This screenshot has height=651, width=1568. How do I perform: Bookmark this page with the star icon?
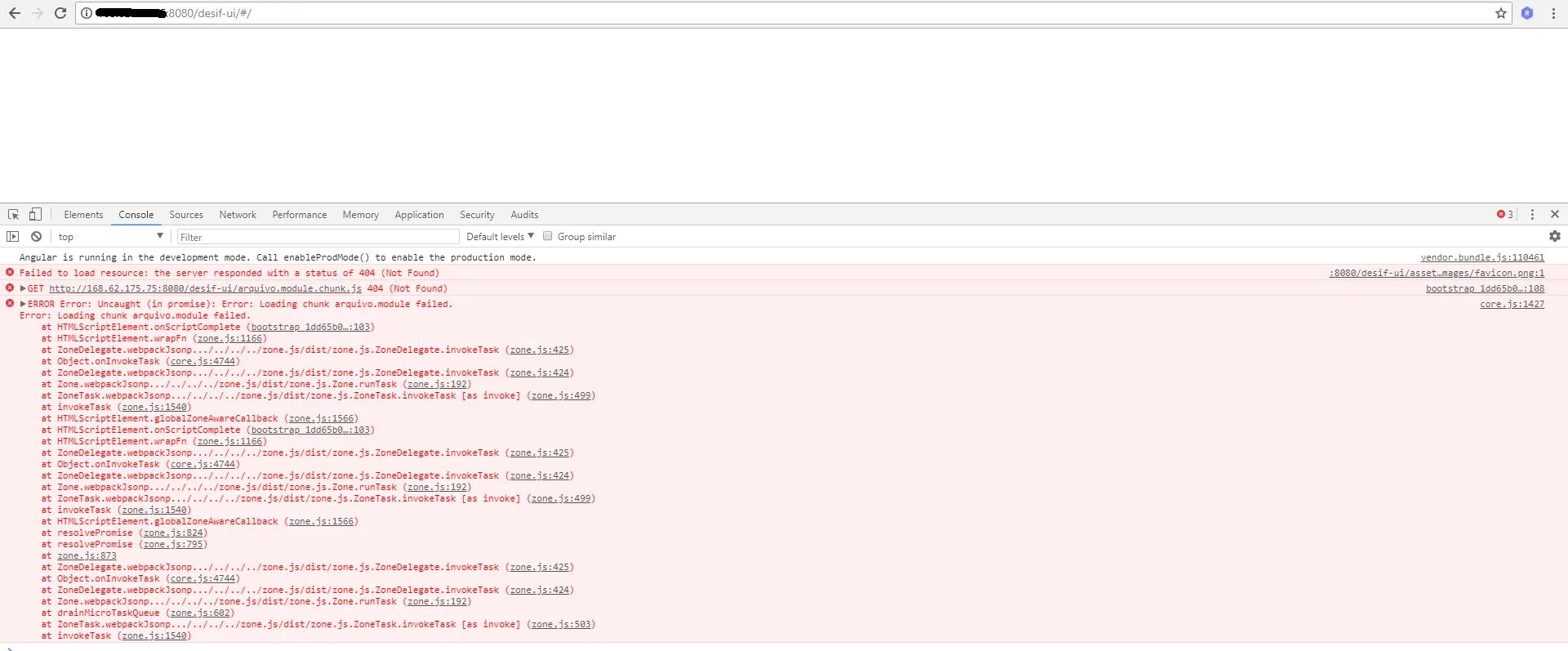[x=1500, y=13]
